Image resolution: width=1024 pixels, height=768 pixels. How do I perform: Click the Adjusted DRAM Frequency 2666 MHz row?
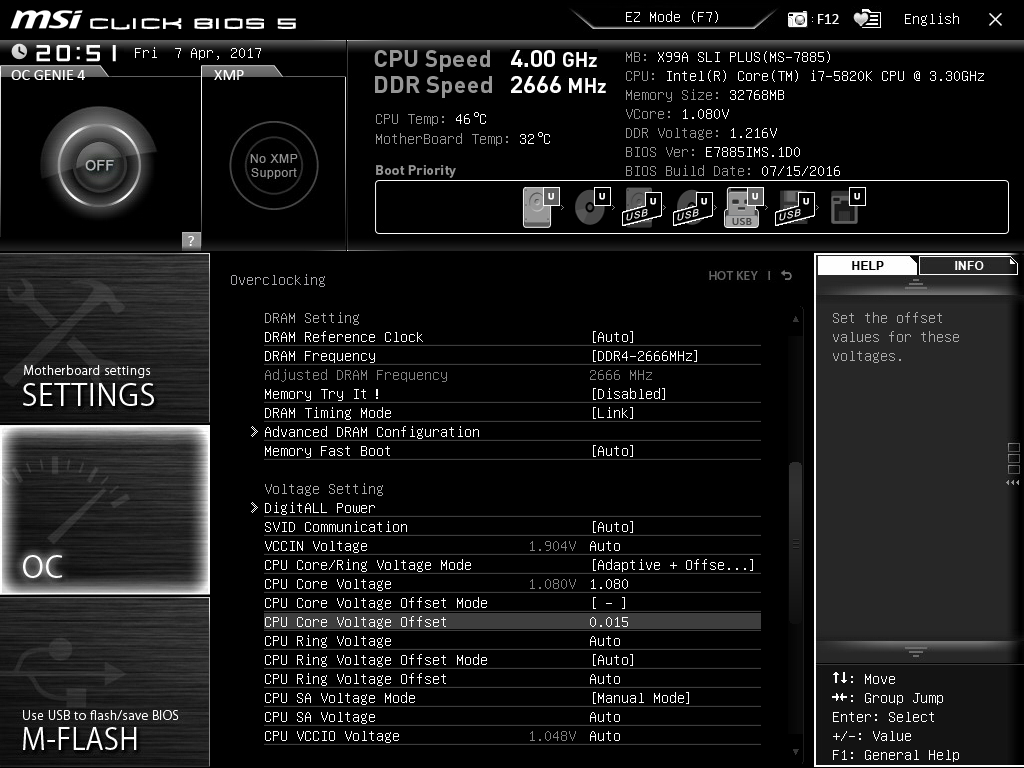[x=512, y=375]
